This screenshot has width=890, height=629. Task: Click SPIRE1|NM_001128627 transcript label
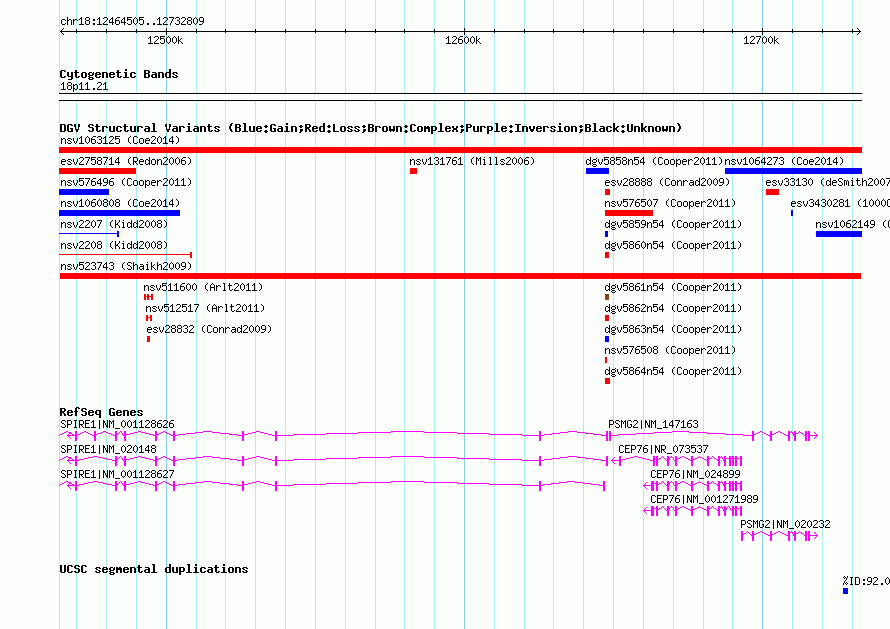click(117, 474)
